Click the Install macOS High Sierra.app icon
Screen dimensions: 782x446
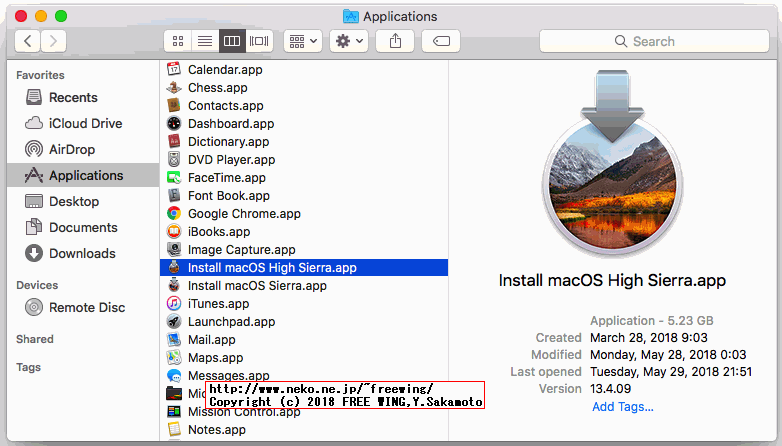click(x=174, y=267)
